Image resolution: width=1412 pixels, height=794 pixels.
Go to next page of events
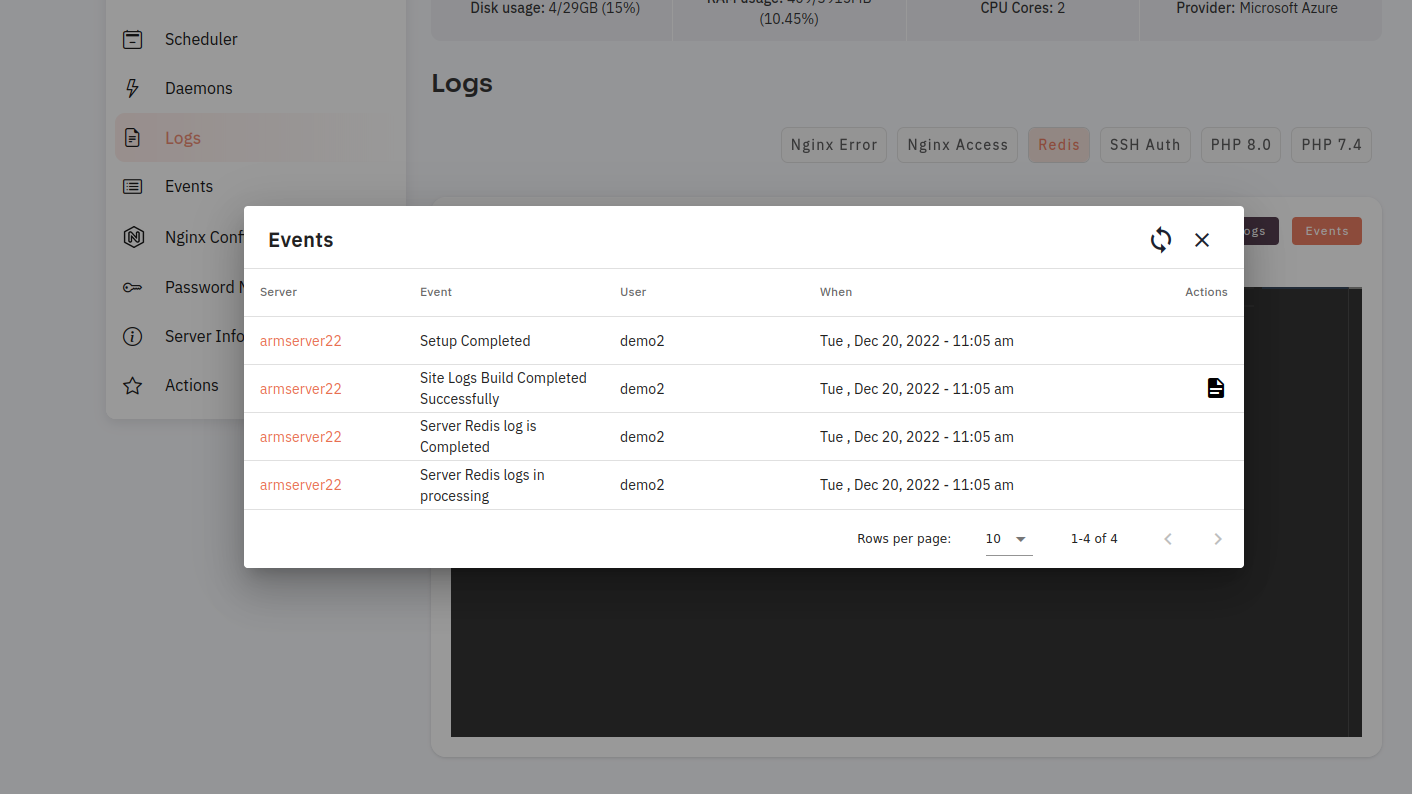[1218, 539]
